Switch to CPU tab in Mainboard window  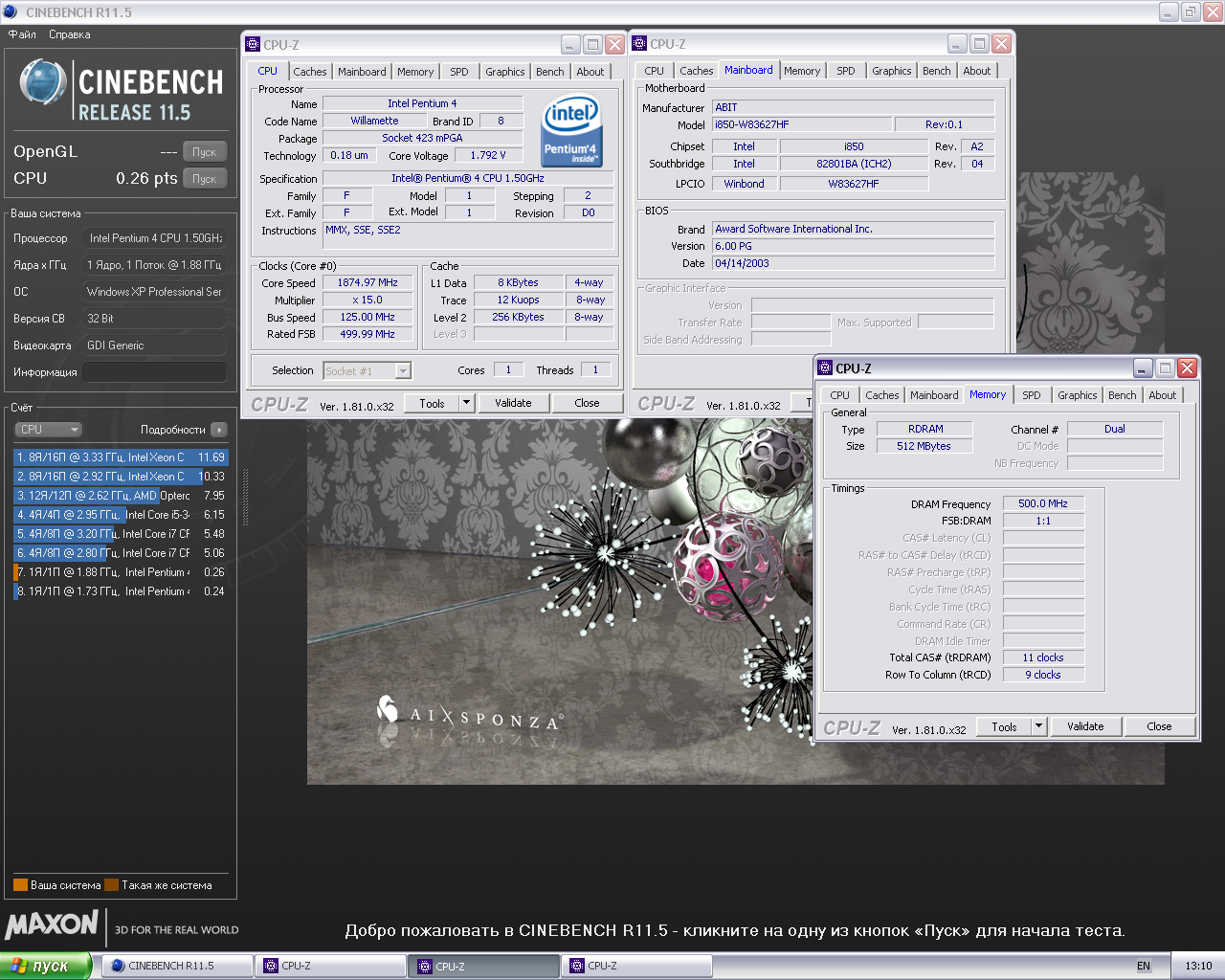[655, 71]
